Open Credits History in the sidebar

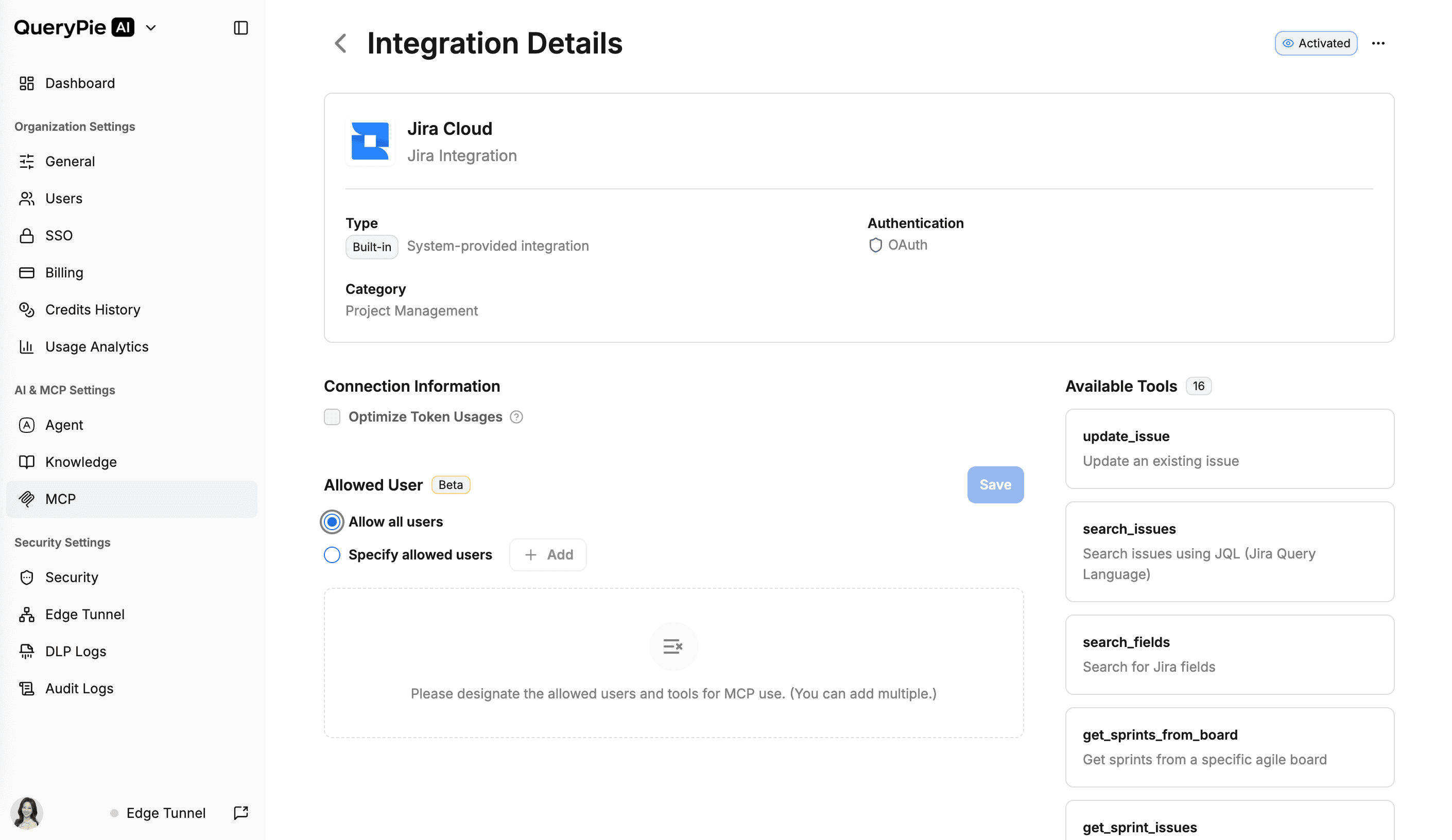tap(92, 309)
